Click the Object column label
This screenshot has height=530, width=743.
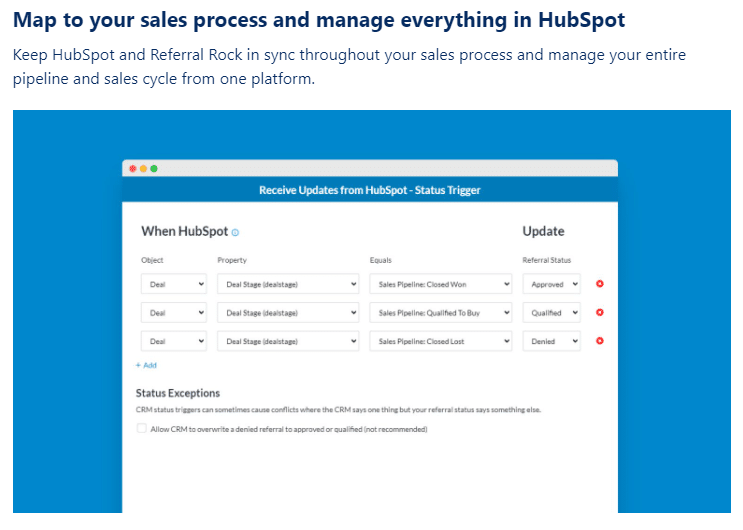152,260
